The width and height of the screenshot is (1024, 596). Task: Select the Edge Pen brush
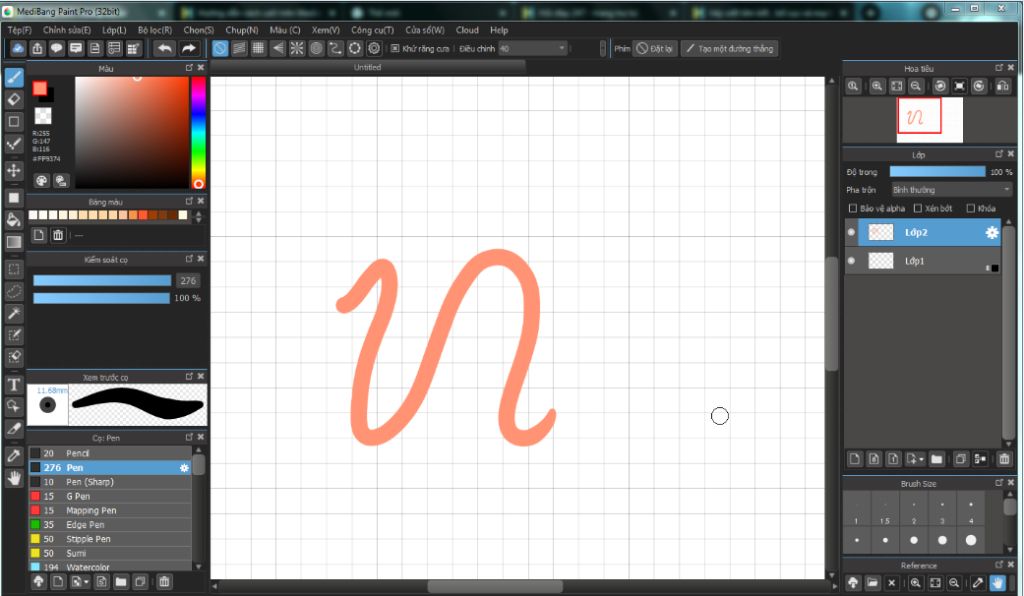[110, 525]
